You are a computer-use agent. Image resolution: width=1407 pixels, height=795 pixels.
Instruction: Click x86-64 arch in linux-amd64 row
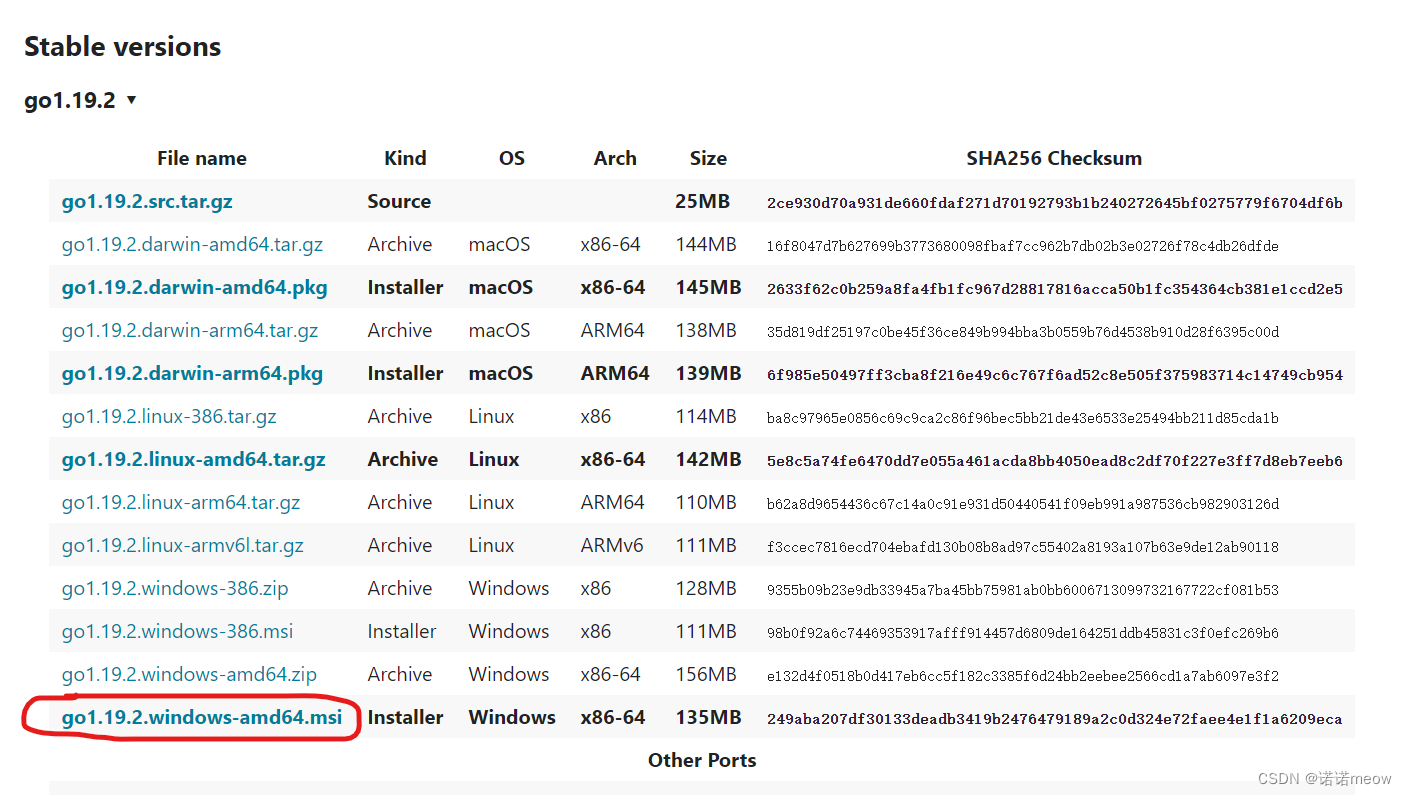613,459
